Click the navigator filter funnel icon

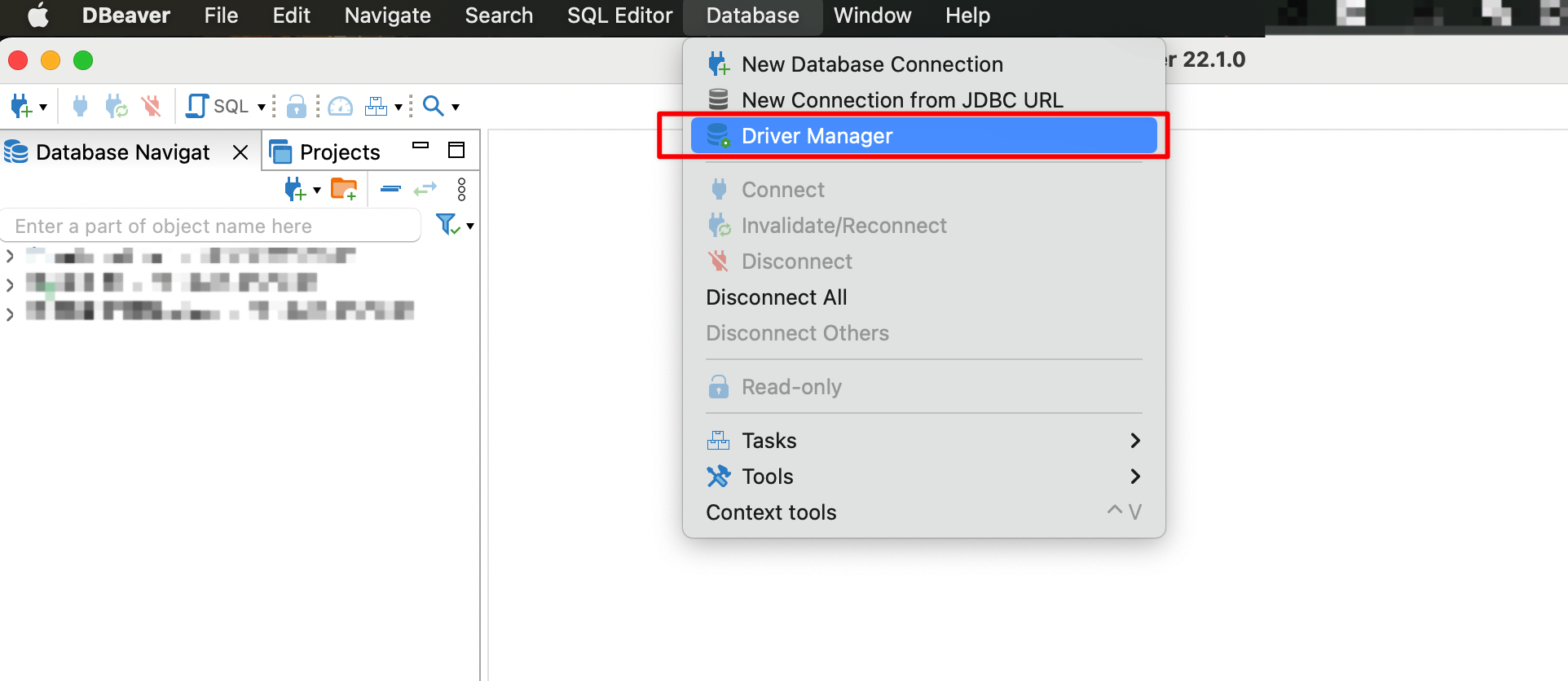tap(447, 224)
